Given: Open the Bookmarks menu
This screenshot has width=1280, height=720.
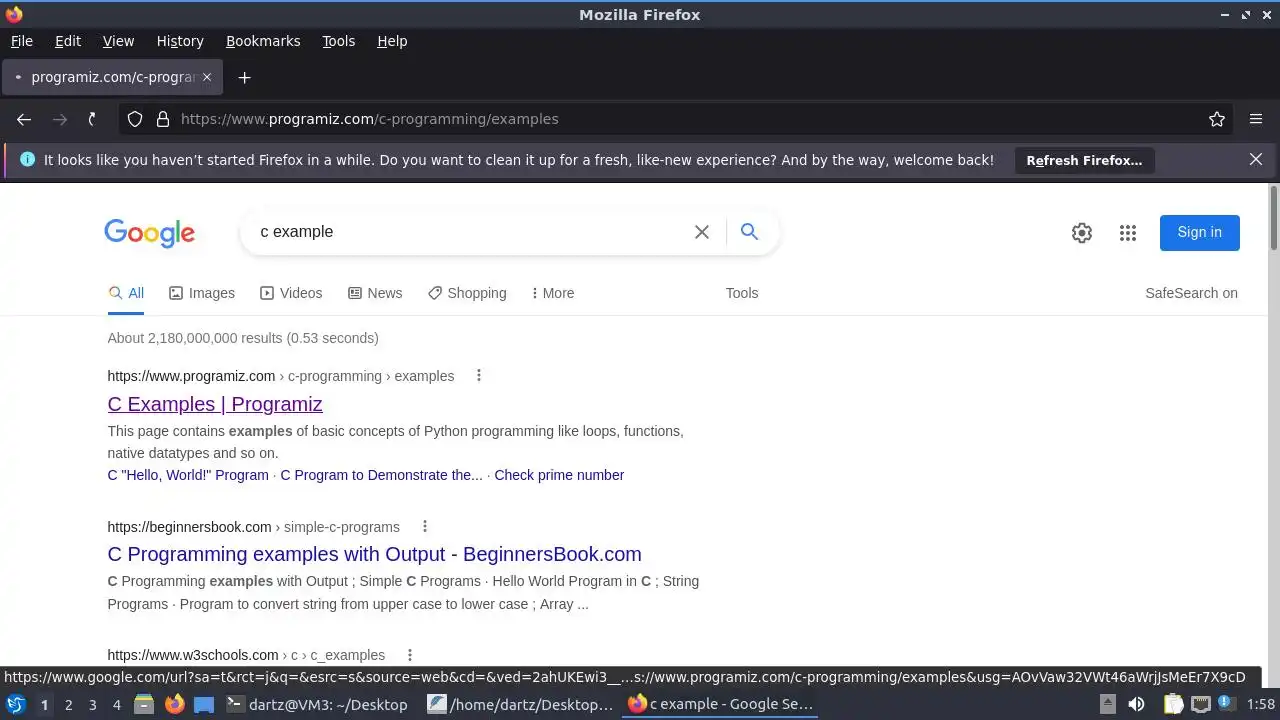Looking at the screenshot, I should click(263, 41).
